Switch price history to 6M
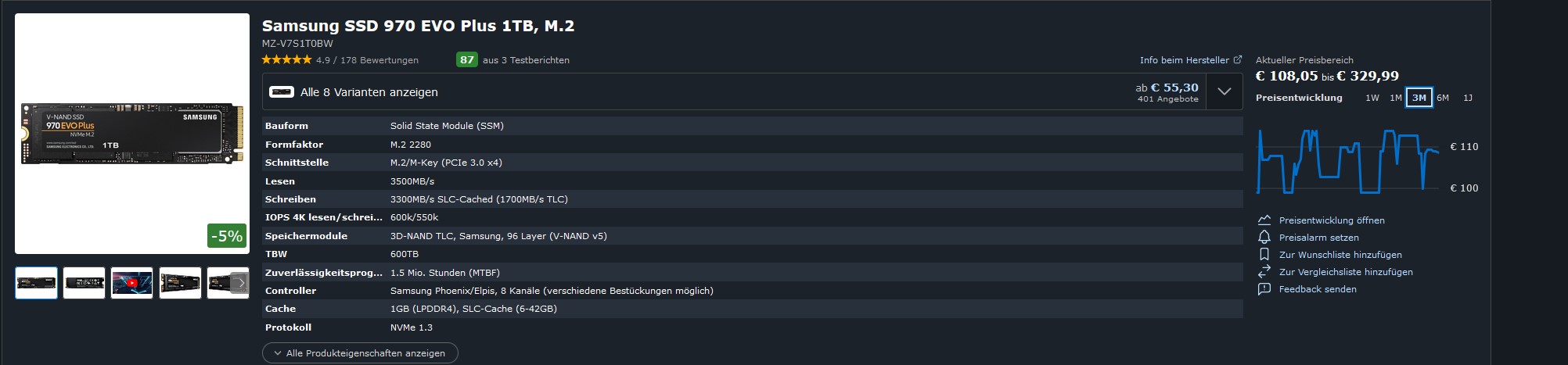1568x365 pixels. pos(1443,98)
